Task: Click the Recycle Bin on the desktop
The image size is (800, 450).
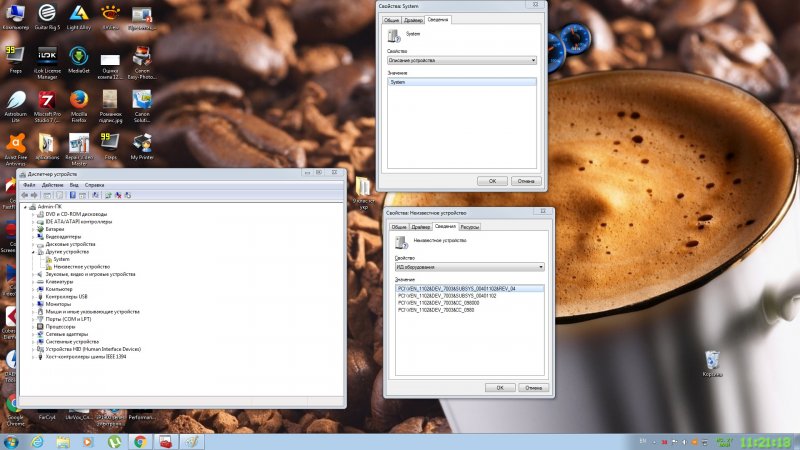Action: (x=712, y=360)
